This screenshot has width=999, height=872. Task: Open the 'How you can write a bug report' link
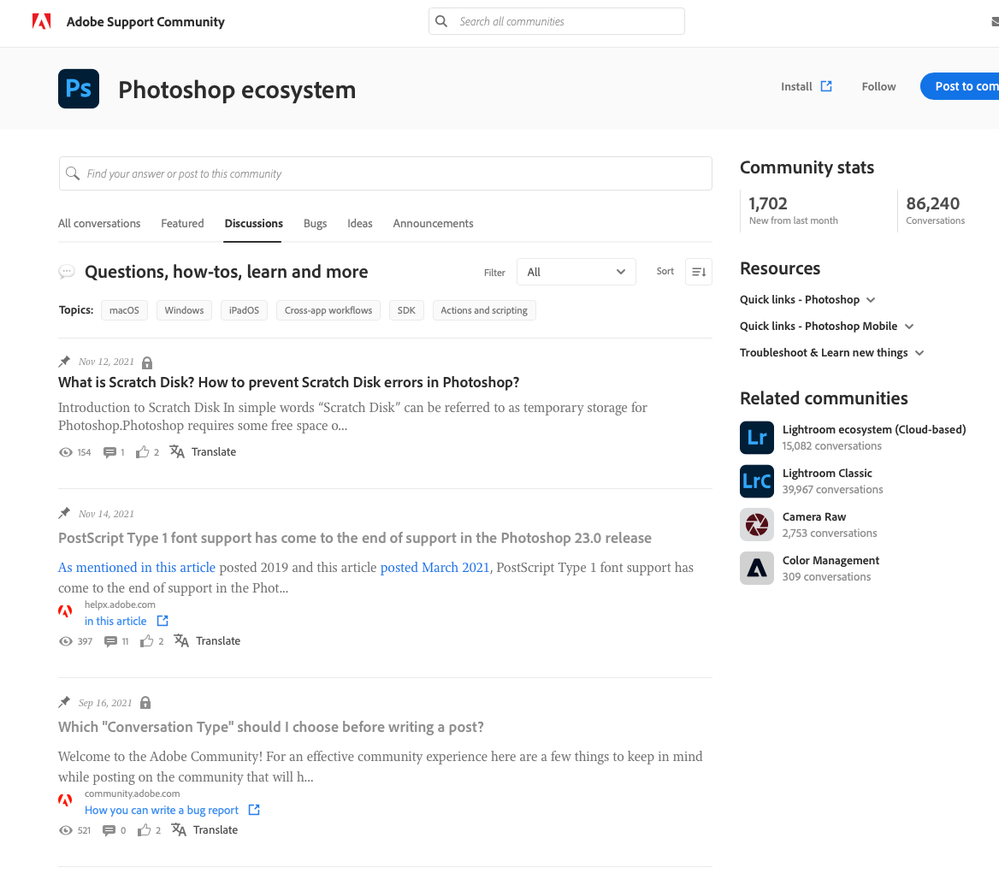pos(162,810)
